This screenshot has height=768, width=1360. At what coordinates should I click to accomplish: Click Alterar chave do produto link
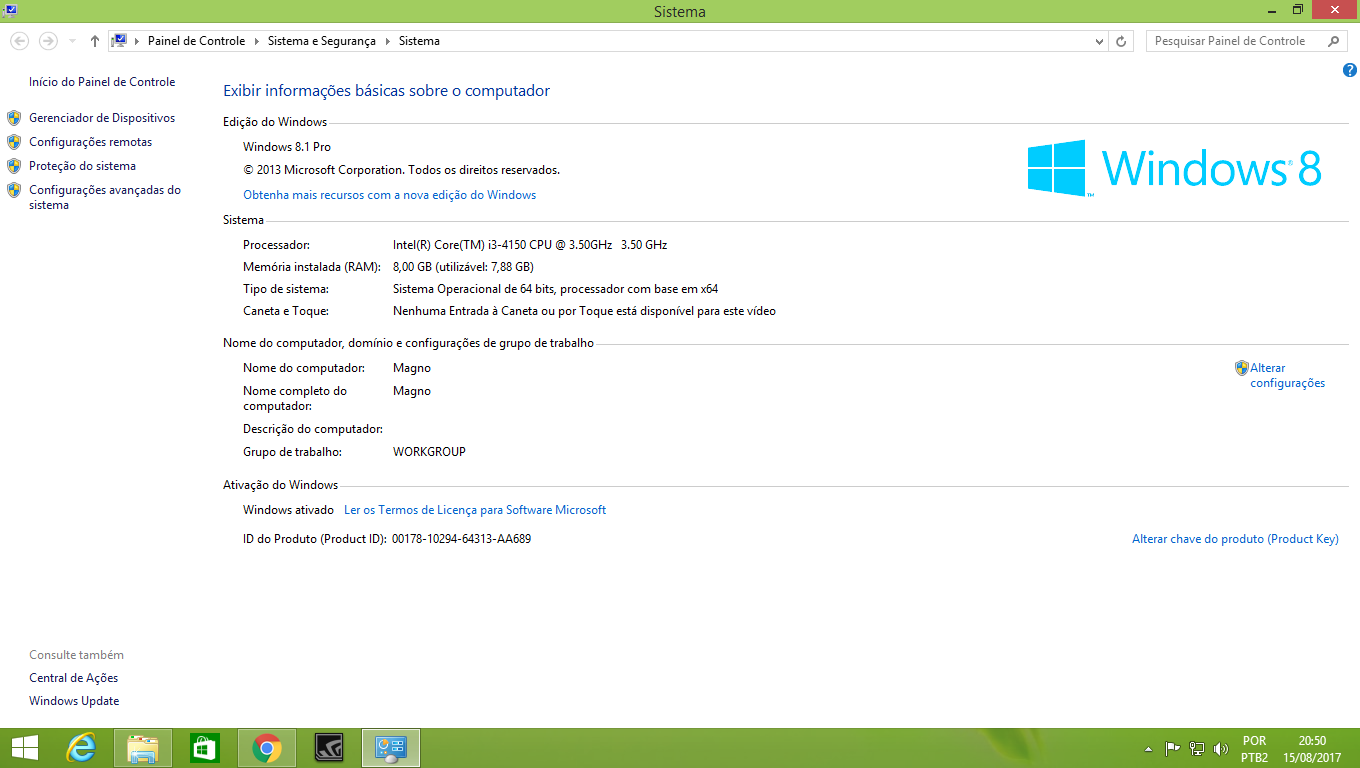click(1235, 539)
